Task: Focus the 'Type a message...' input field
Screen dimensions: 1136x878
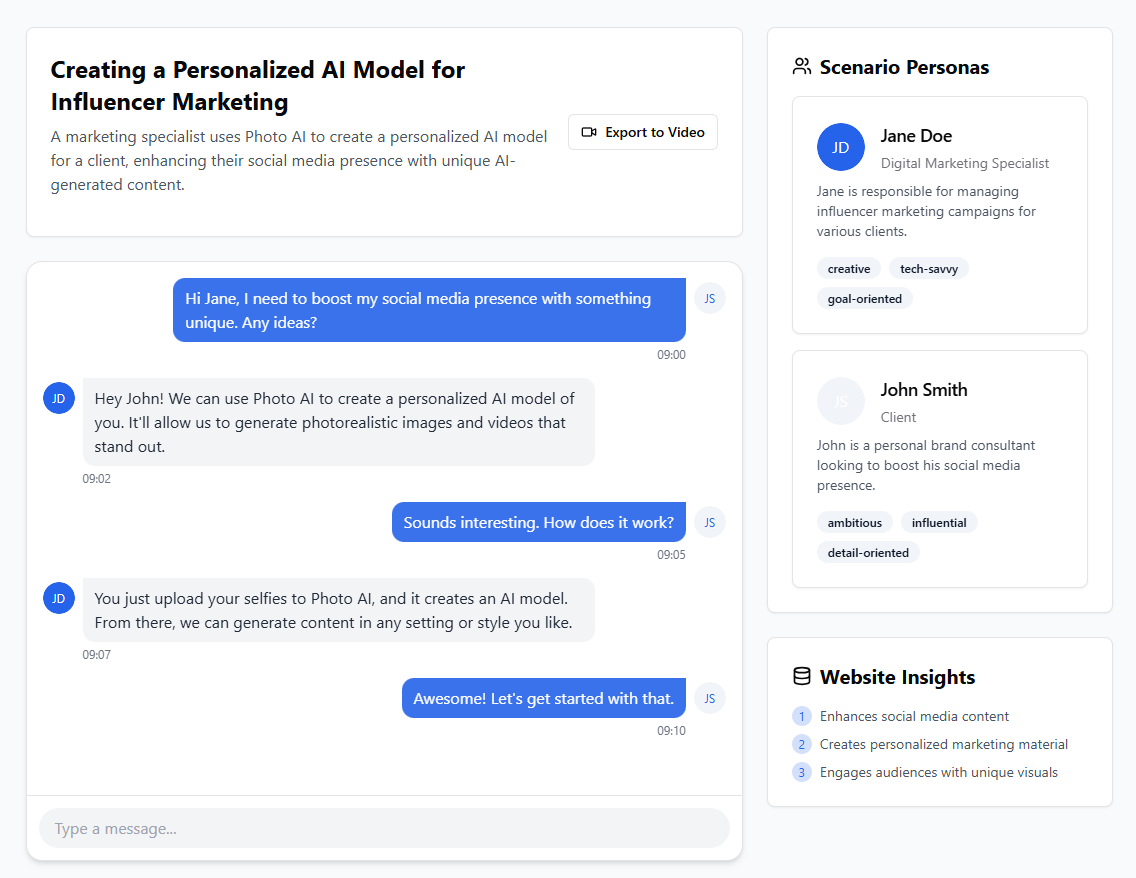Action: click(x=384, y=828)
